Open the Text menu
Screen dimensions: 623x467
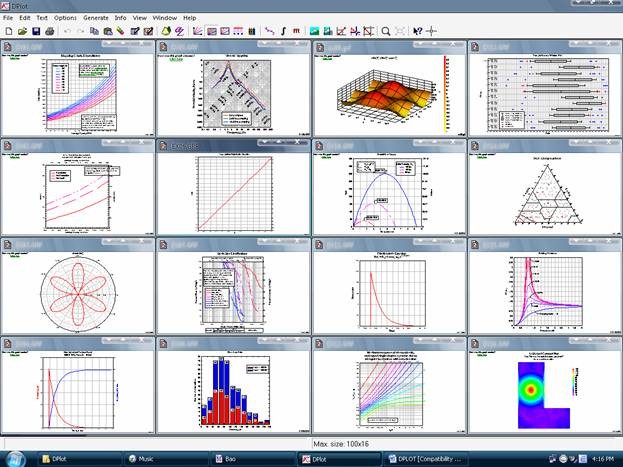point(42,18)
